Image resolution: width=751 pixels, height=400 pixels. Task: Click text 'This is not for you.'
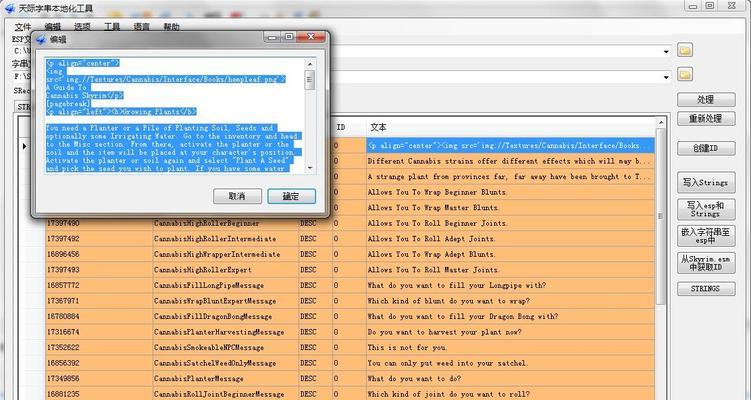[x=407, y=347]
